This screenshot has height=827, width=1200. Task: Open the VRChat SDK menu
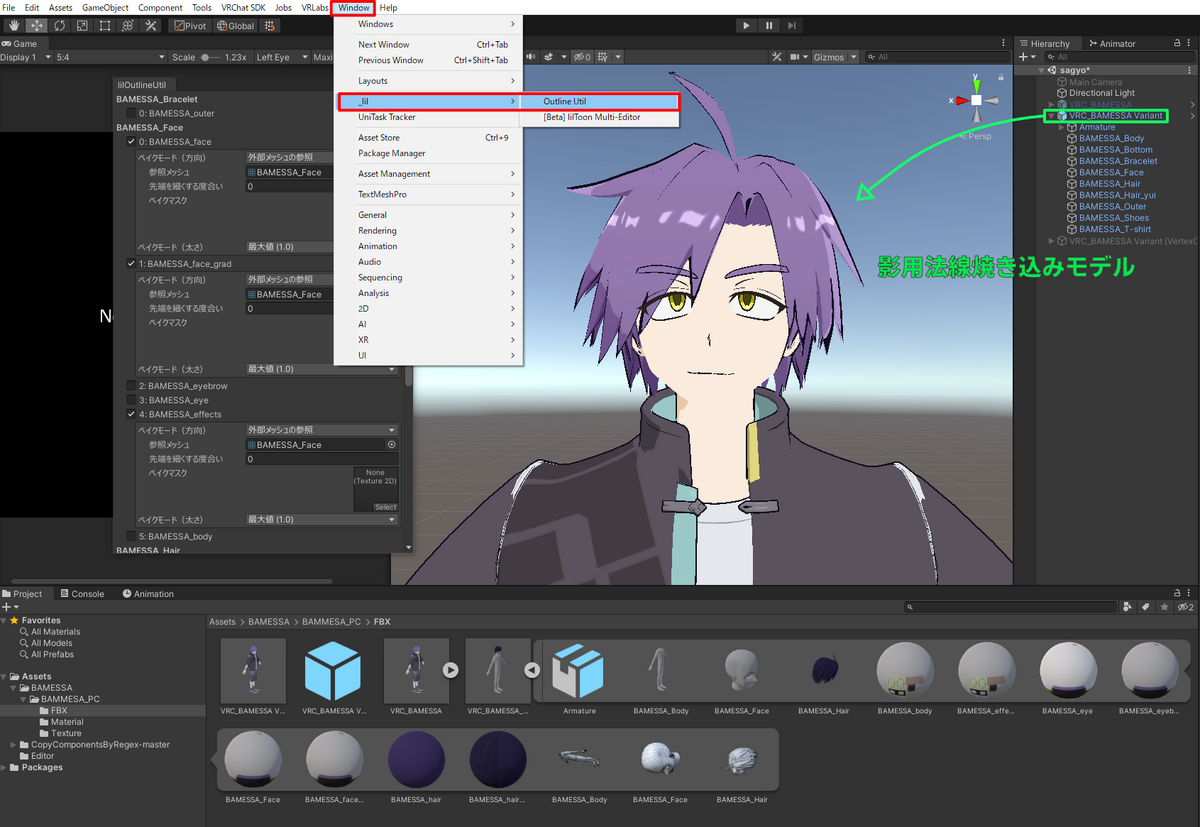[x=243, y=7]
